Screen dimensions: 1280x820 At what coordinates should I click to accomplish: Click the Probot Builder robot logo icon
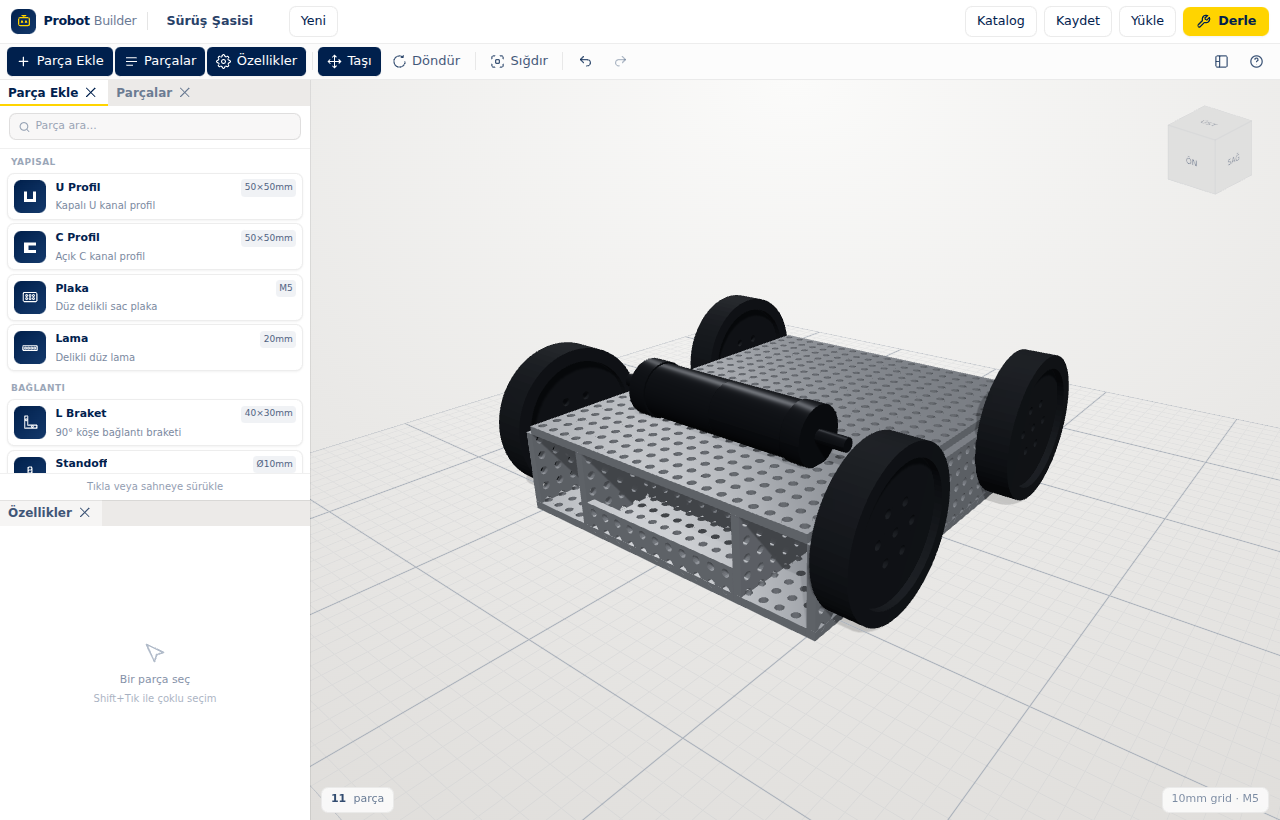pos(23,21)
